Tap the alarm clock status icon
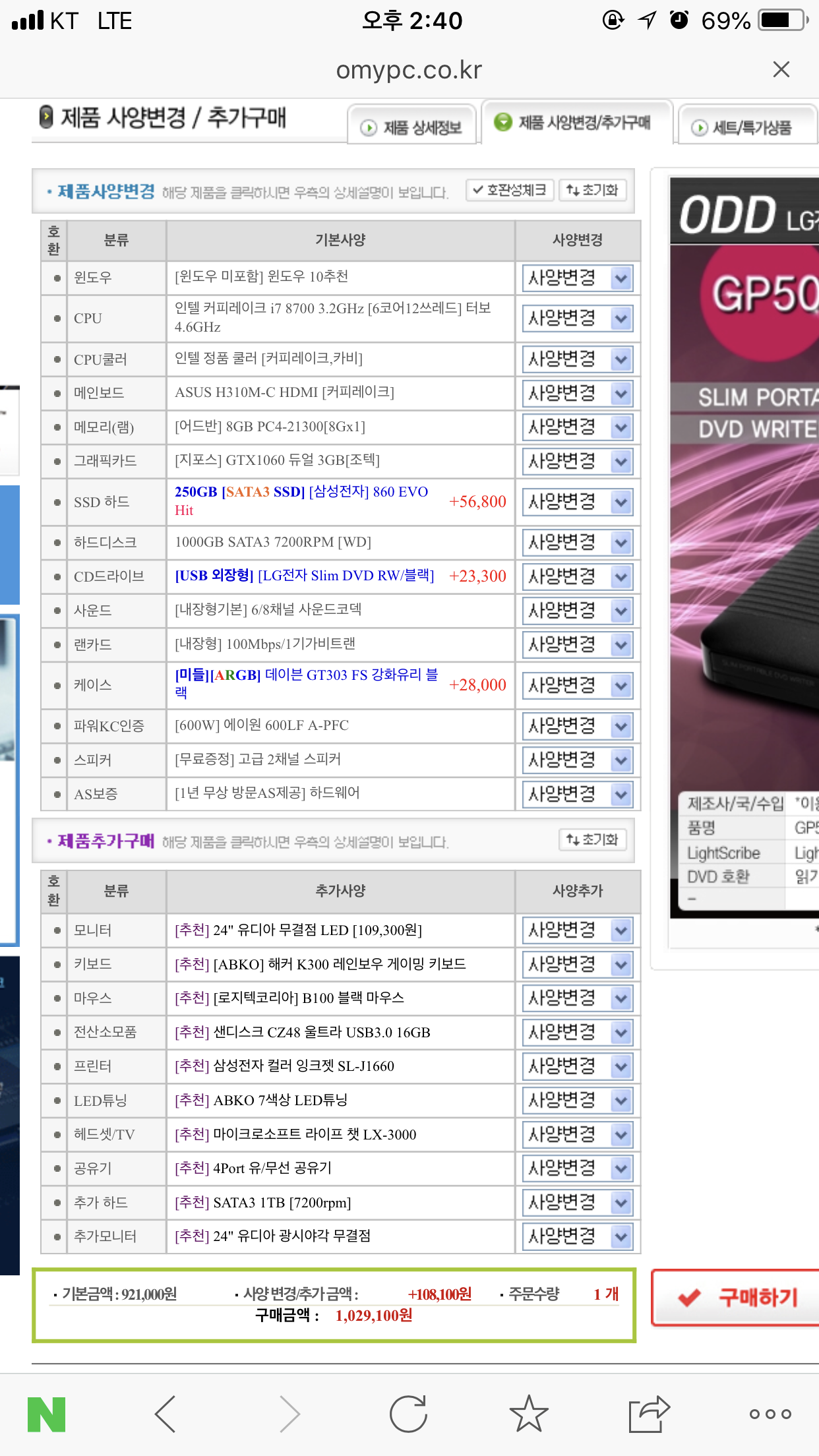Screen dimensions: 819x1456 (x=679, y=20)
